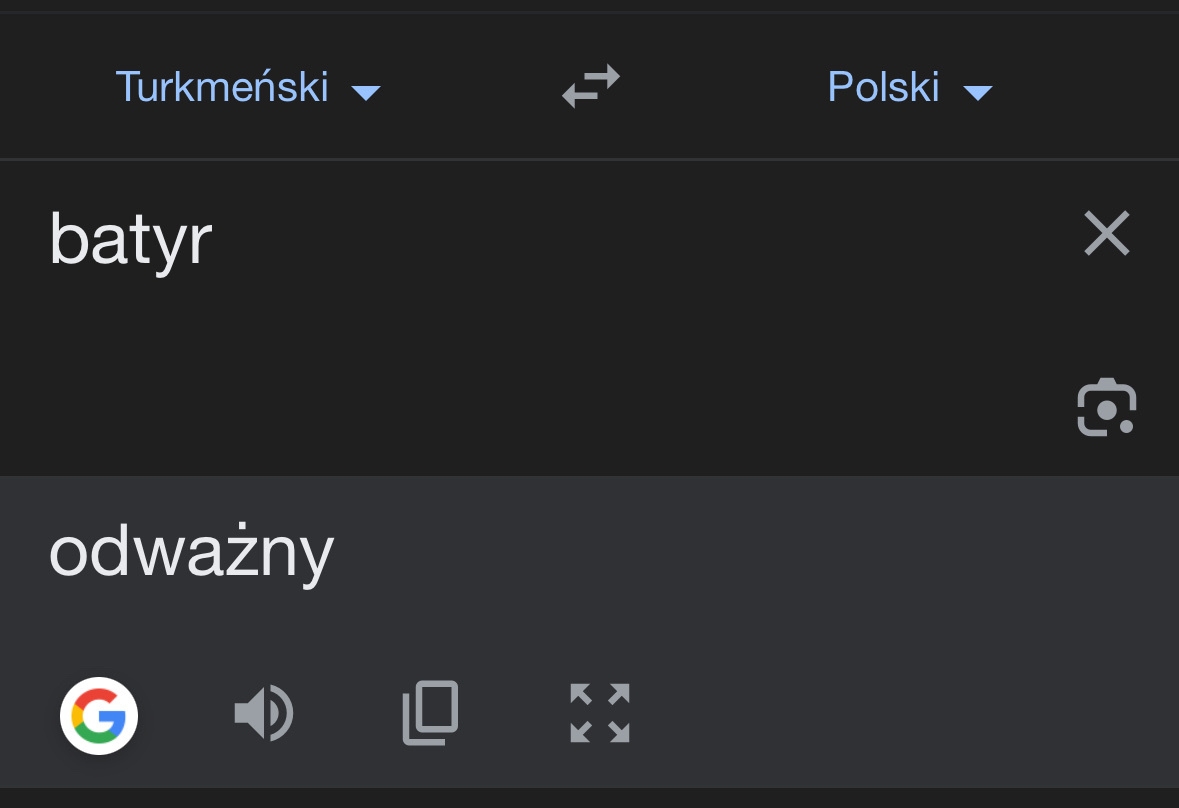The height and width of the screenshot is (808, 1179).
Task: Click the blank area between "batyr" and X
Action: [640, 239]
